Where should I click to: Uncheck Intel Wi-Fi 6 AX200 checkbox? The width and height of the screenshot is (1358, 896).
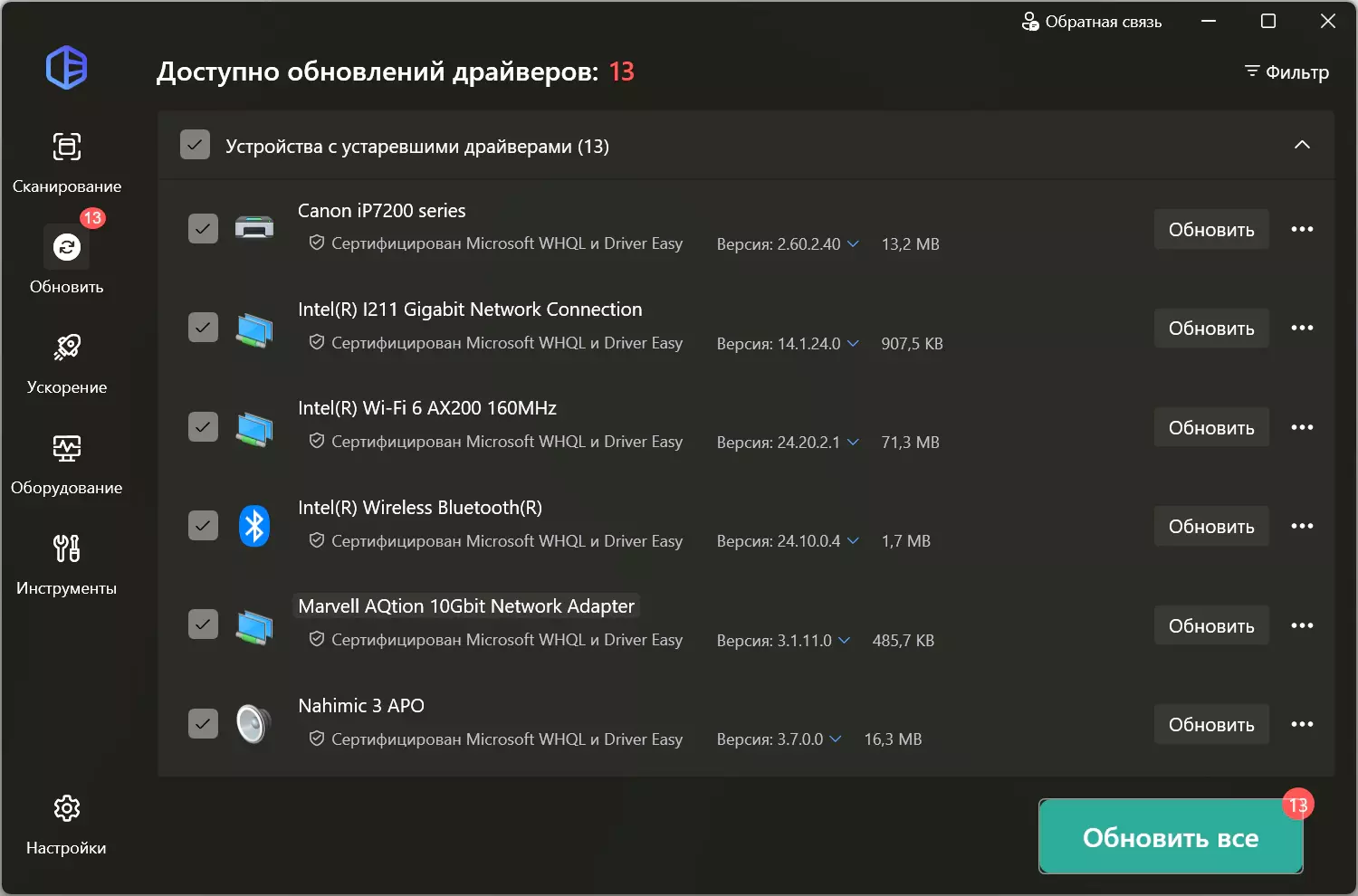(203, 426)
